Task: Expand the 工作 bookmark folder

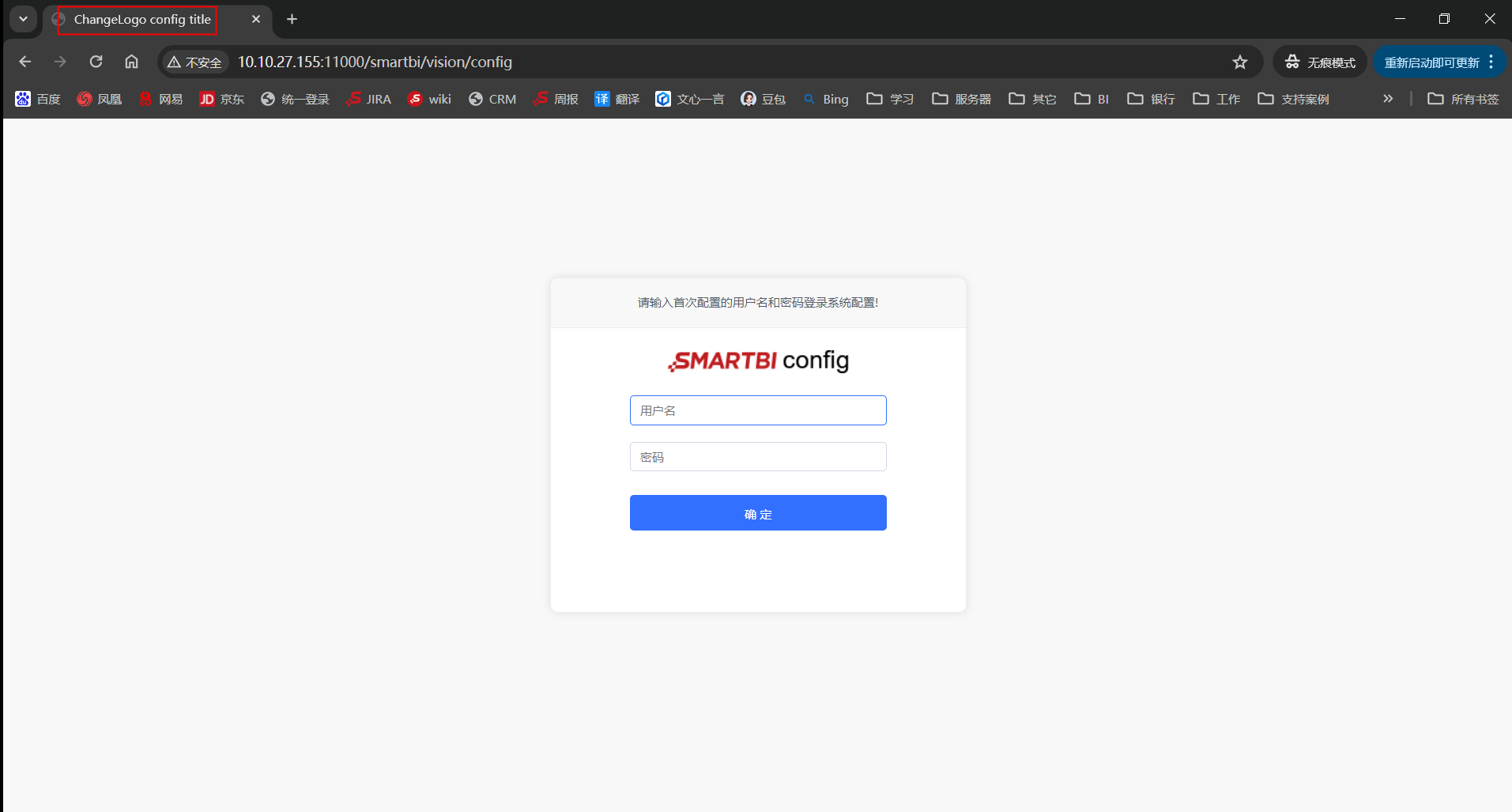Action: [x=1216, y=99]
